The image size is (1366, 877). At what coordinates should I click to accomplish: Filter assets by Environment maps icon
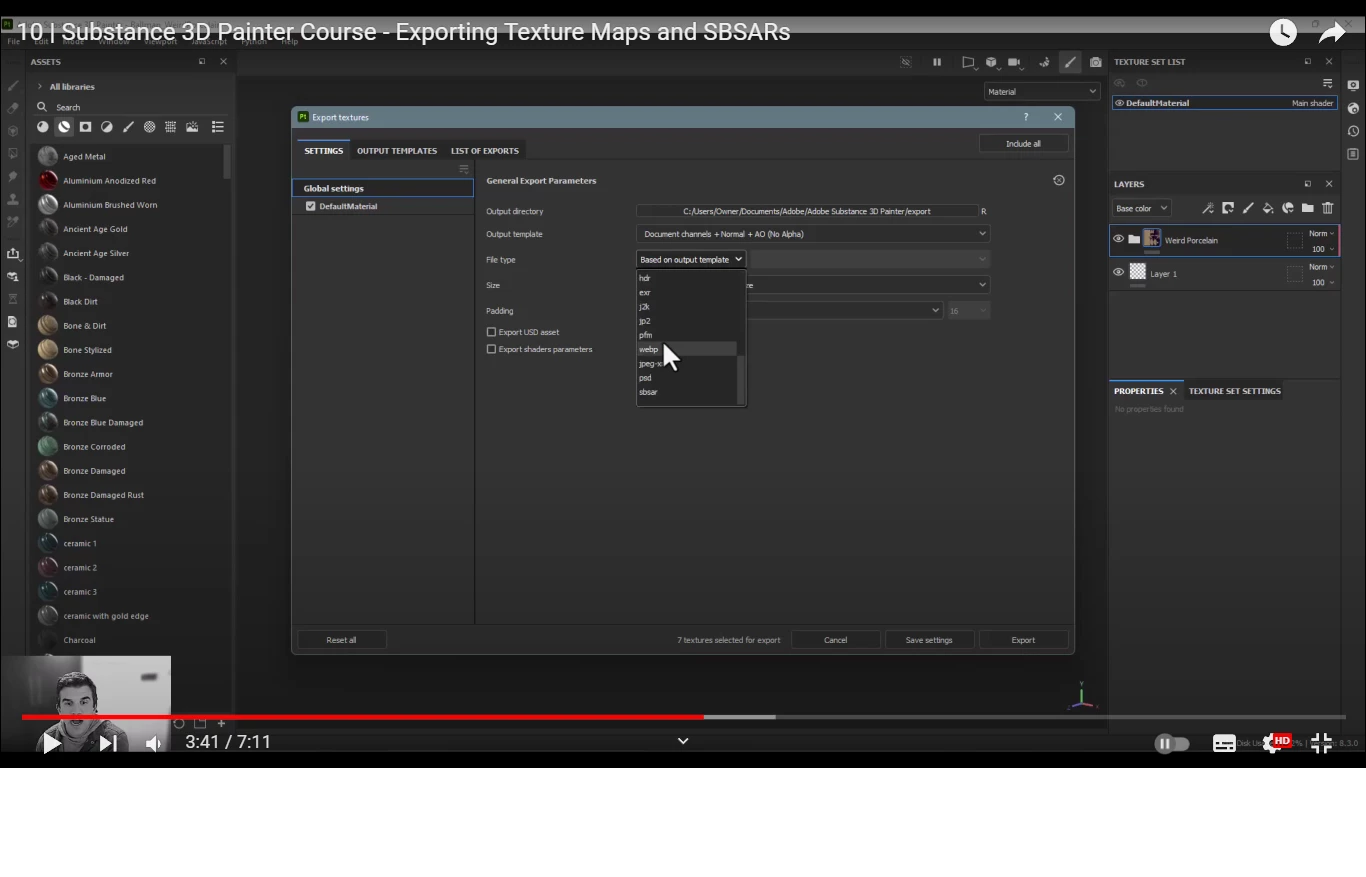pyautogui.click(x=192, y=127)
